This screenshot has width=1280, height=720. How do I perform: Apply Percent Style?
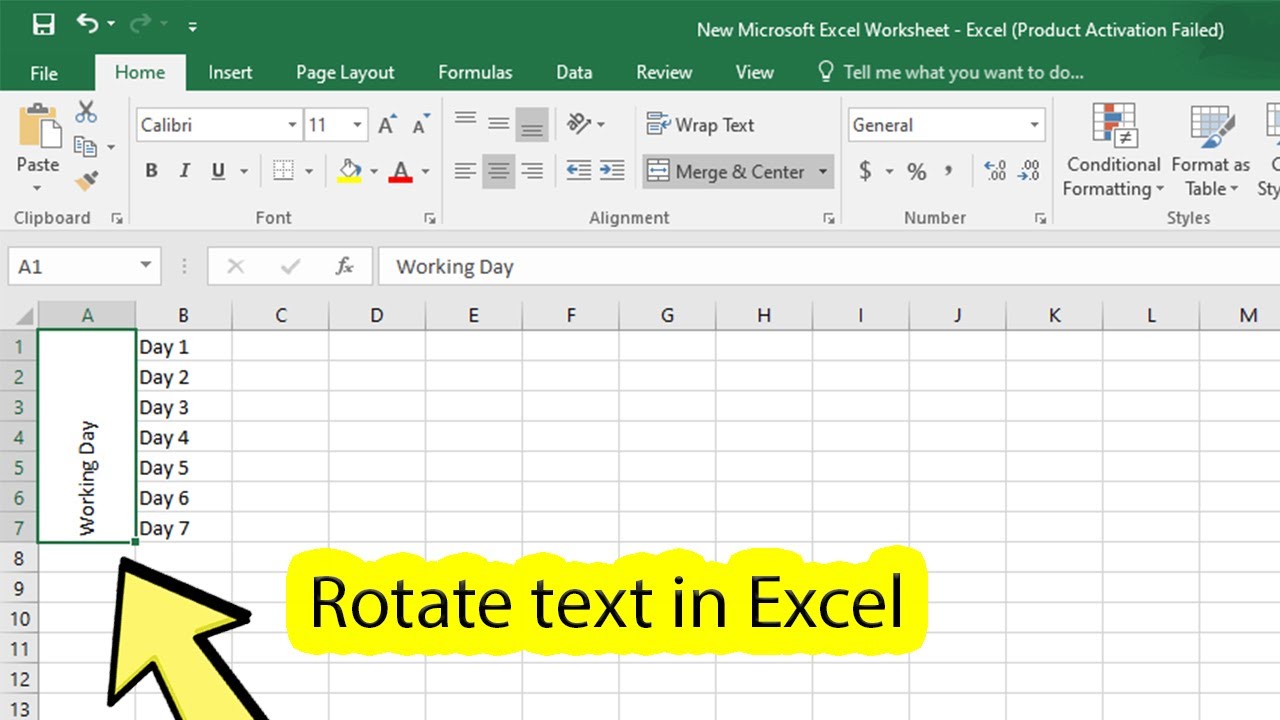tap(916, 172)
